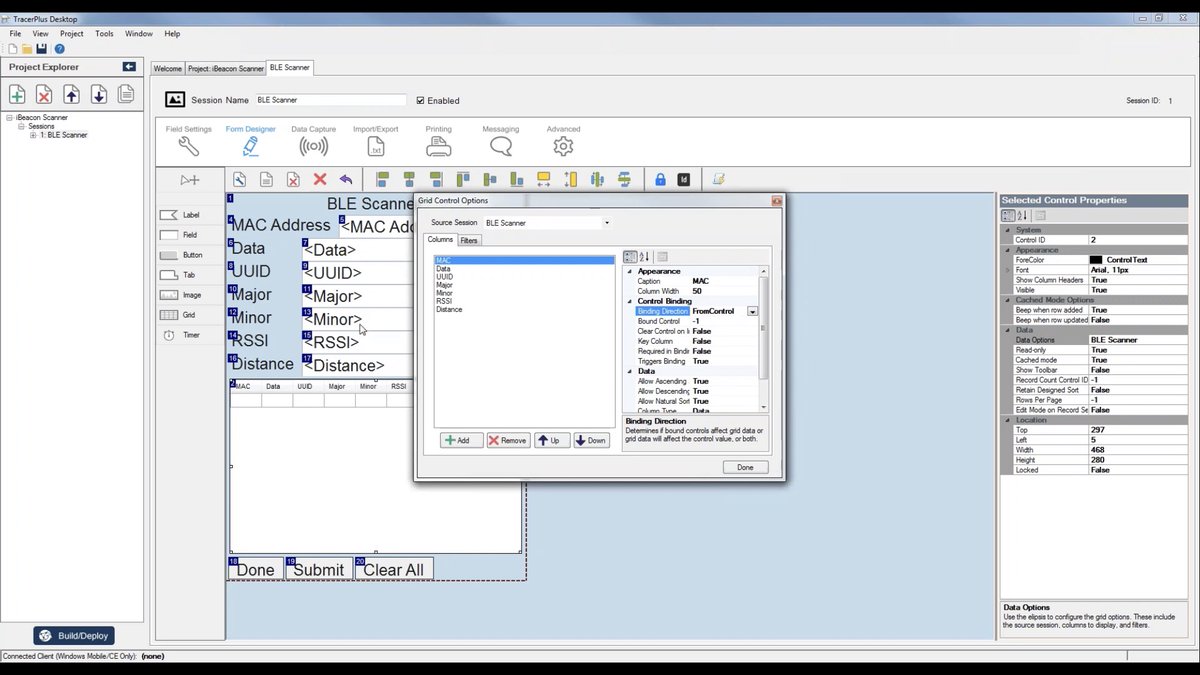Open Messaging speech bubble icon
The image size is (1200, 675).
501,146
